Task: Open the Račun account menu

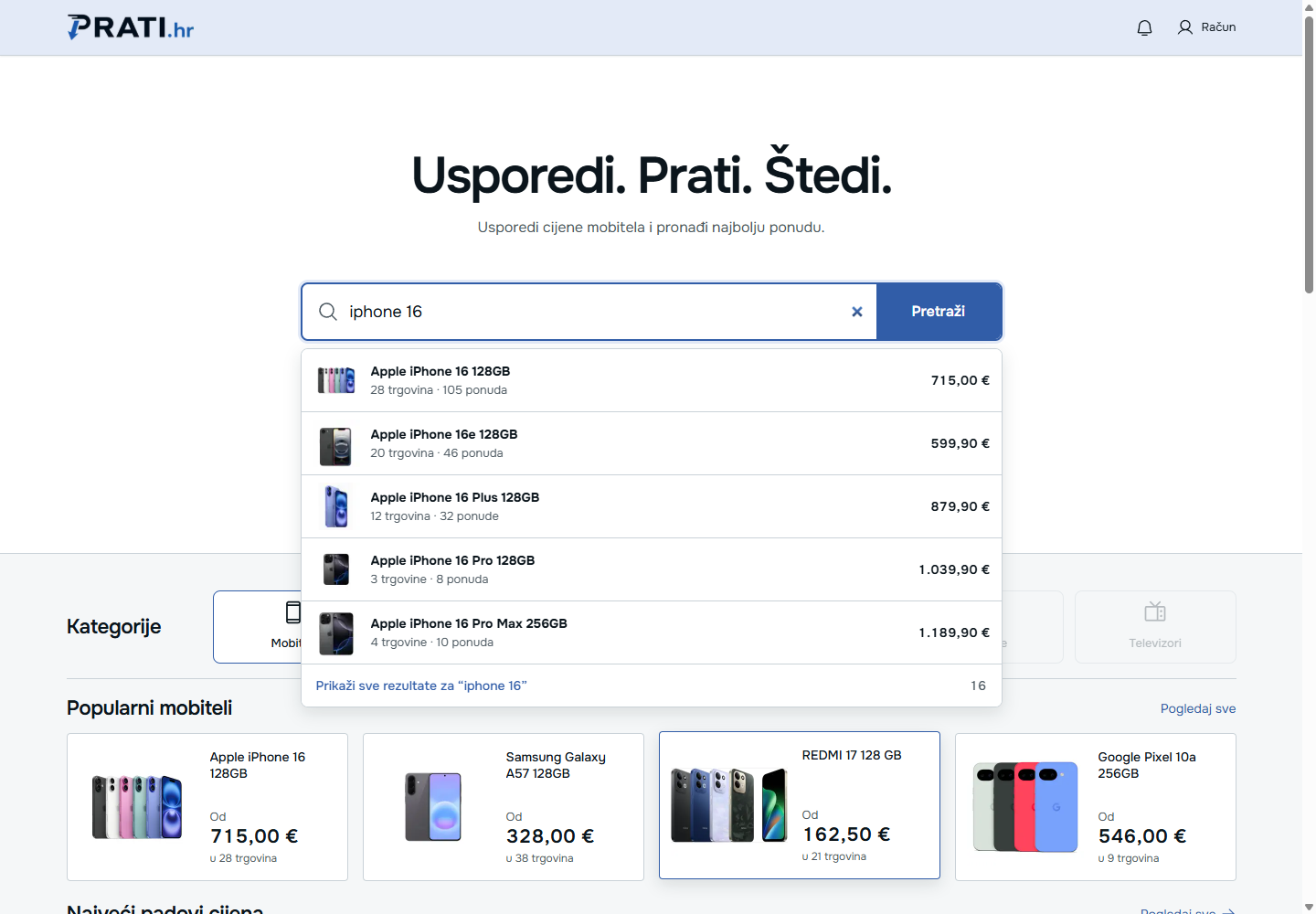Action: 1206,27
